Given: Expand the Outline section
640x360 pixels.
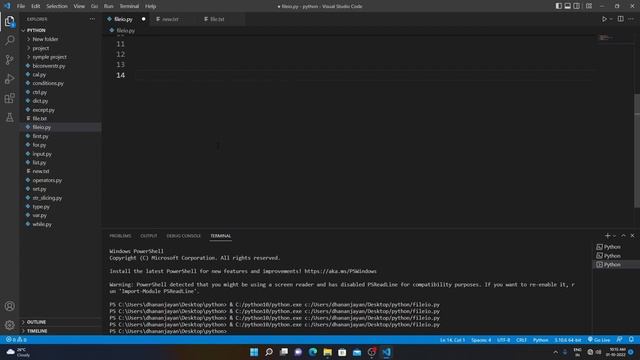Looking at the screenshot, I should [60, 322].
